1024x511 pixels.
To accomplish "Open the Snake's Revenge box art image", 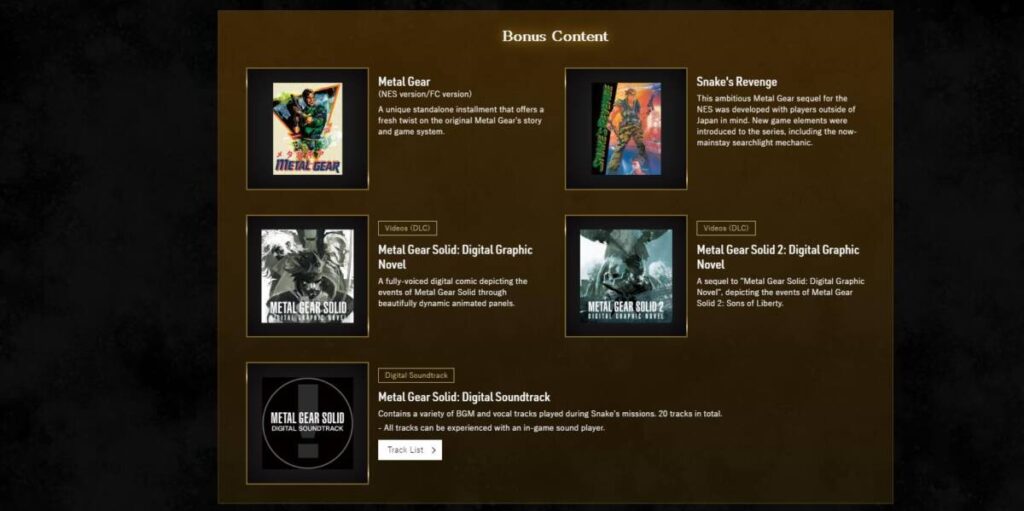I will [x=626, y=128].
